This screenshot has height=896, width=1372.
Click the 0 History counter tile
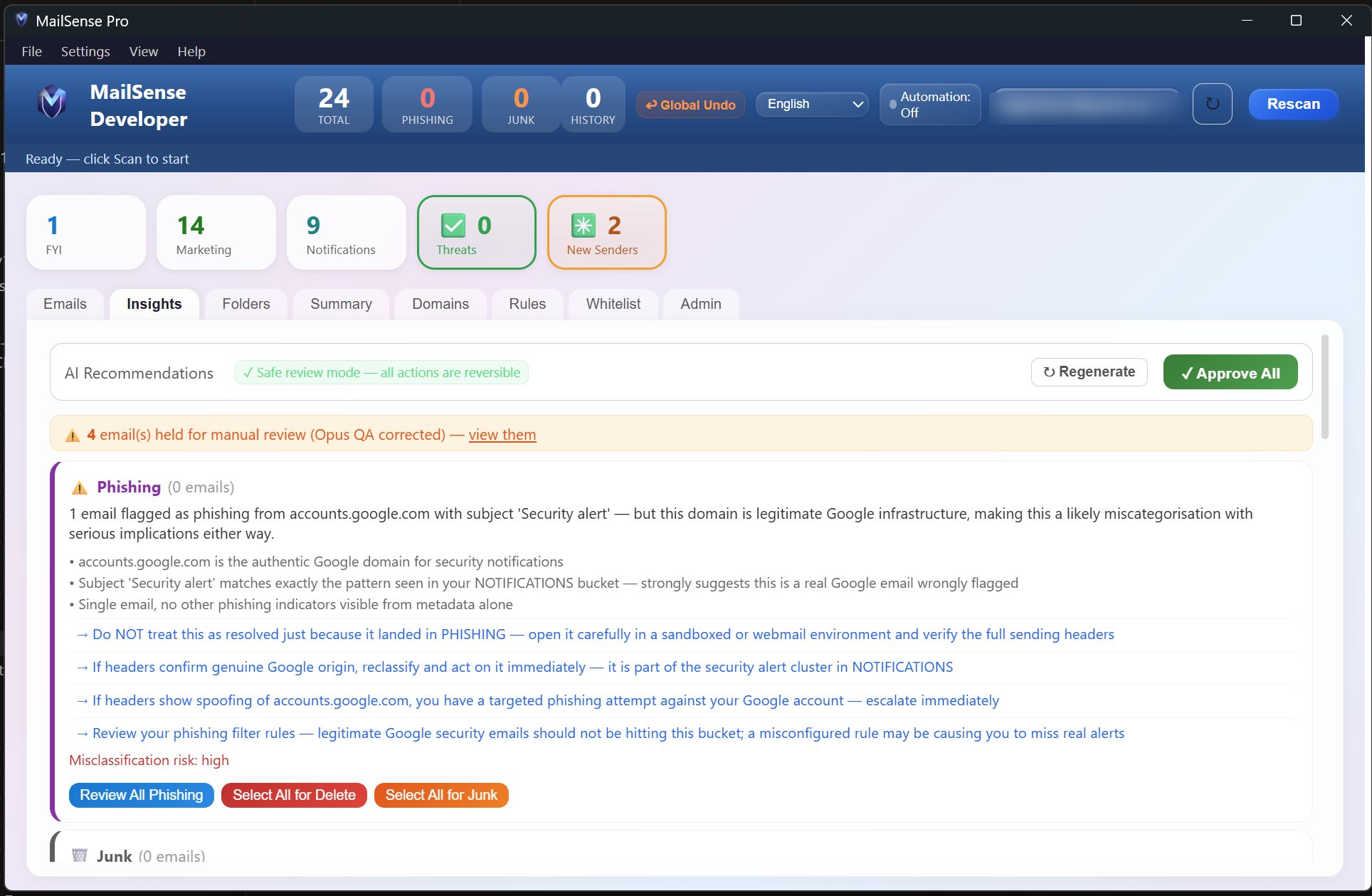593,104
